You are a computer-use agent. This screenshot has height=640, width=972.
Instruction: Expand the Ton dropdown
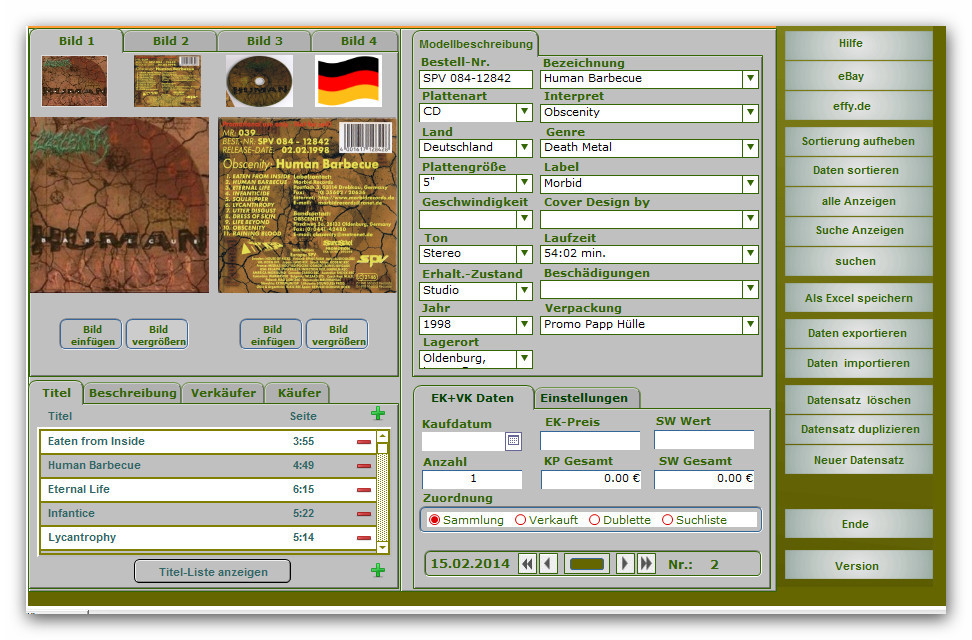pyautogui.click(x=524, y=254)
